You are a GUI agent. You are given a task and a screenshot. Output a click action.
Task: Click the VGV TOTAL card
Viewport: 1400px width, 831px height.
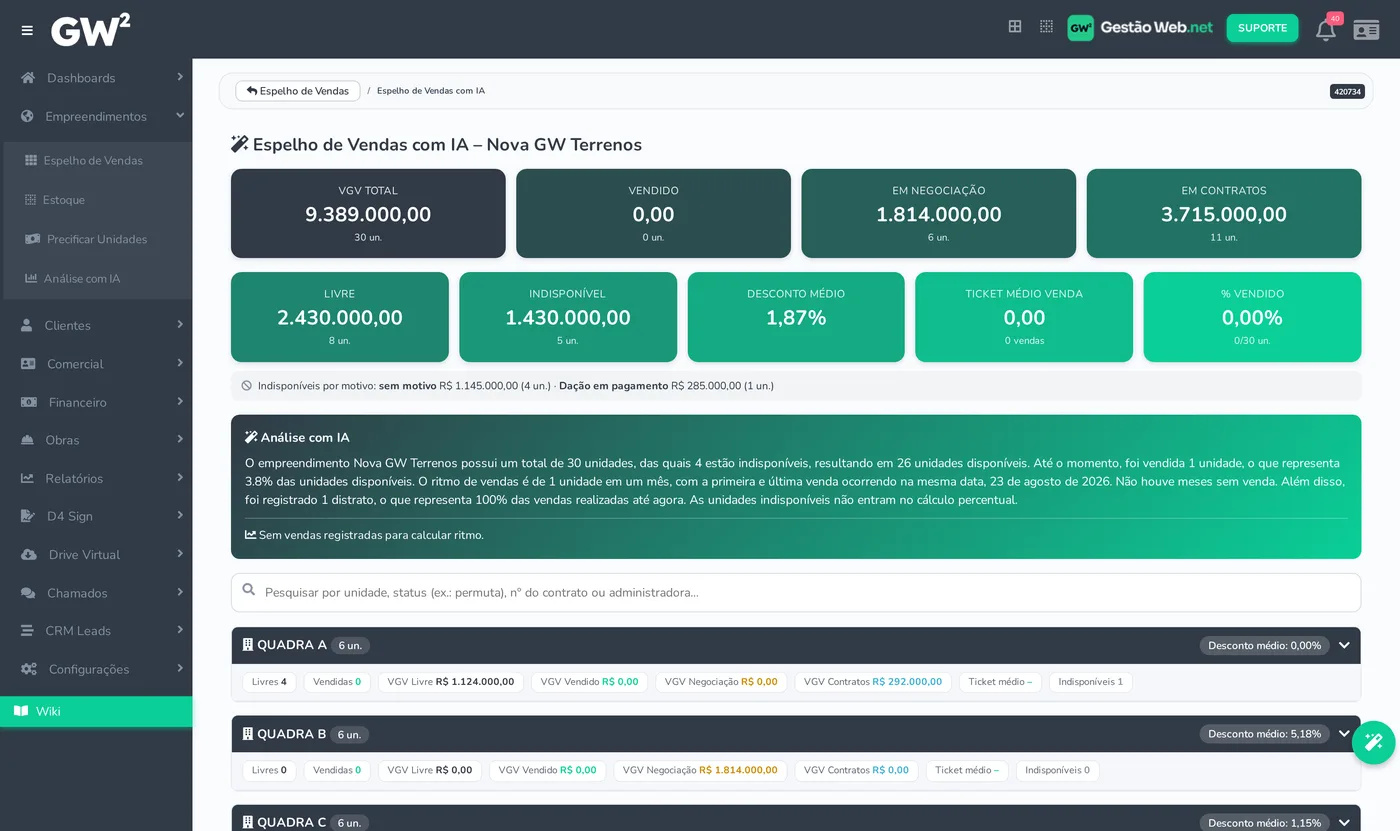tap(368, 214)
